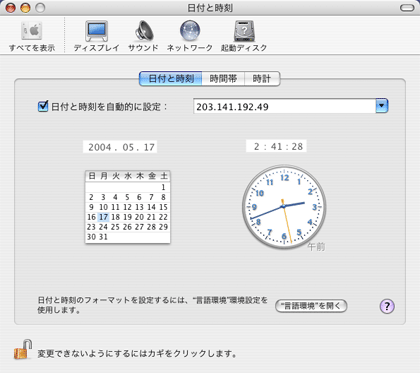420x373 pixels.
Task: Click the analog clock face
Action: click(x=284, y=207)
